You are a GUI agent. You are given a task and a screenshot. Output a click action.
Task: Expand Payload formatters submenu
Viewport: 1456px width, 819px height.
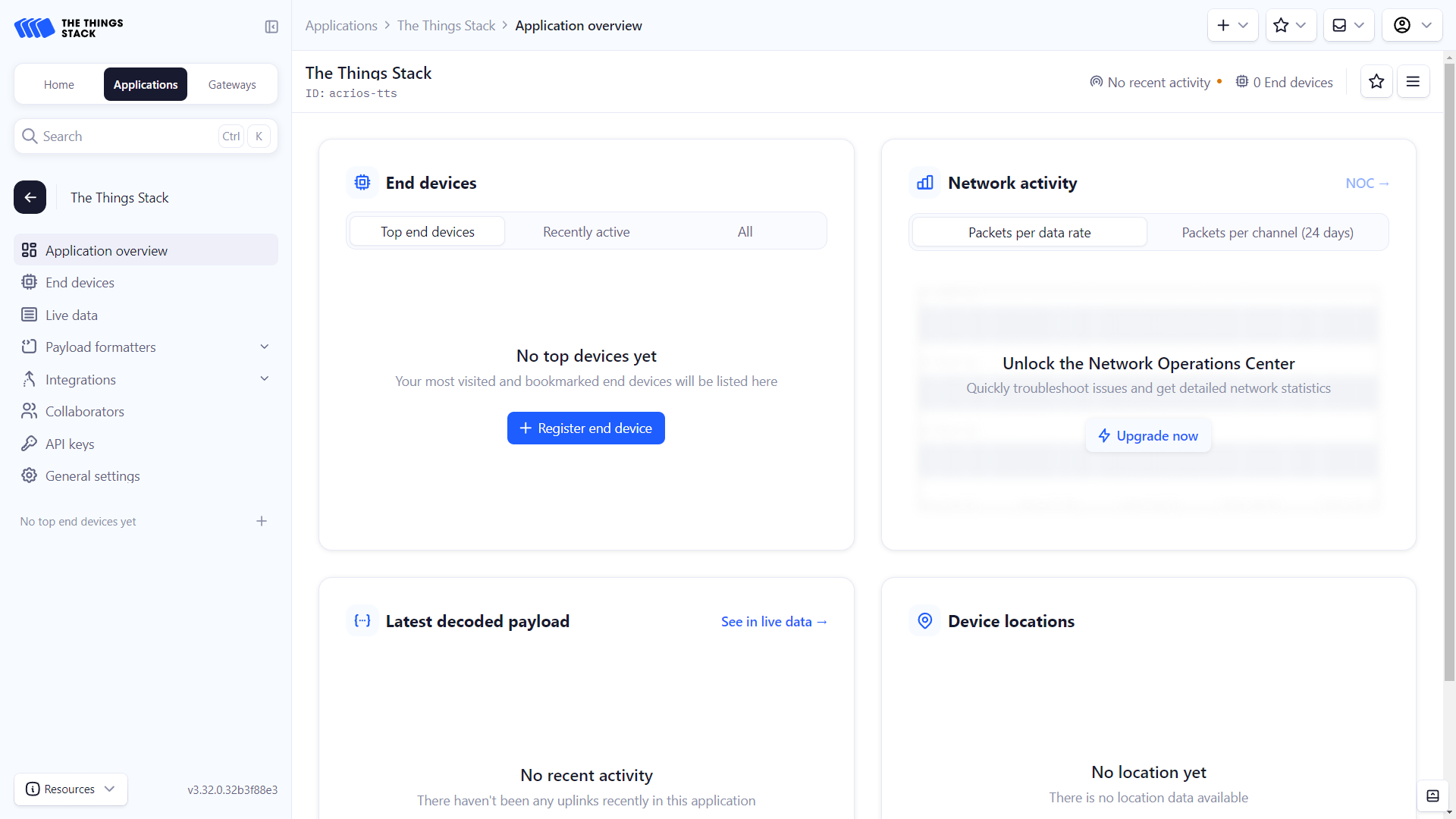click(x=265, y=347)
